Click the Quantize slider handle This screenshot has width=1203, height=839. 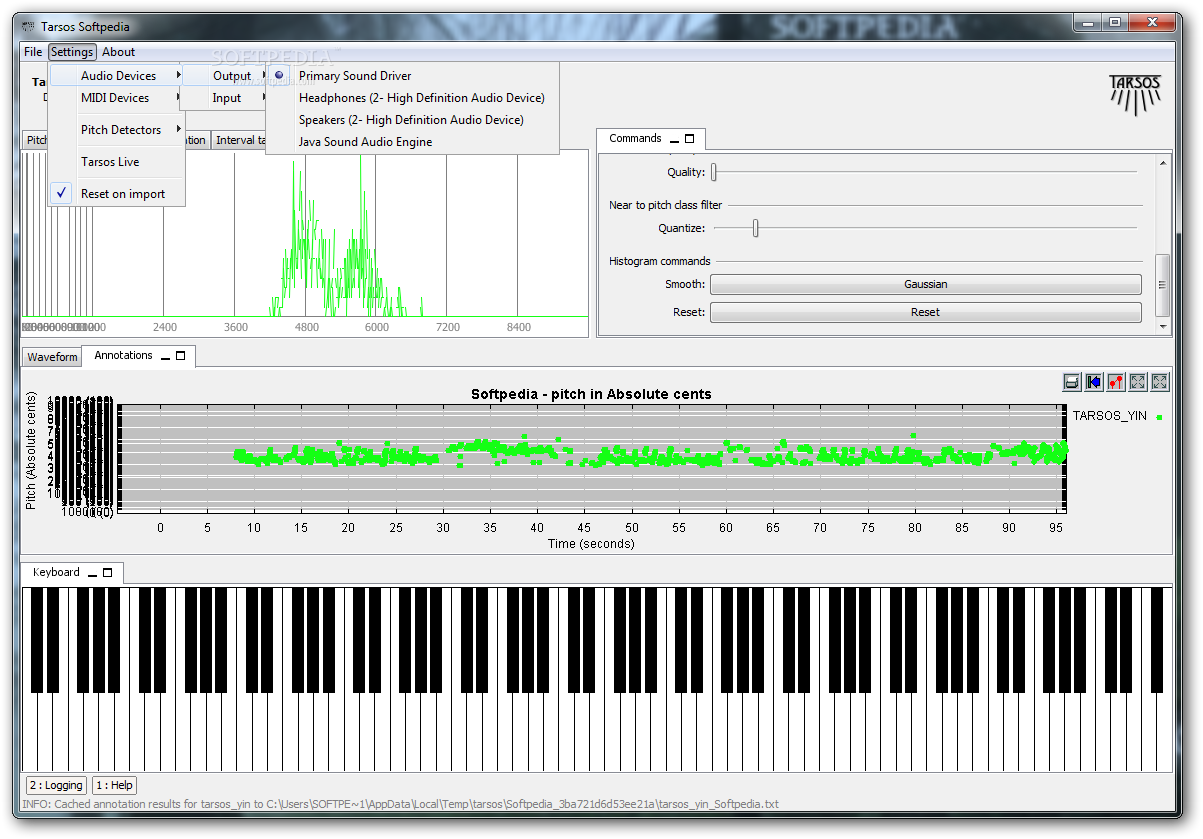756,228
